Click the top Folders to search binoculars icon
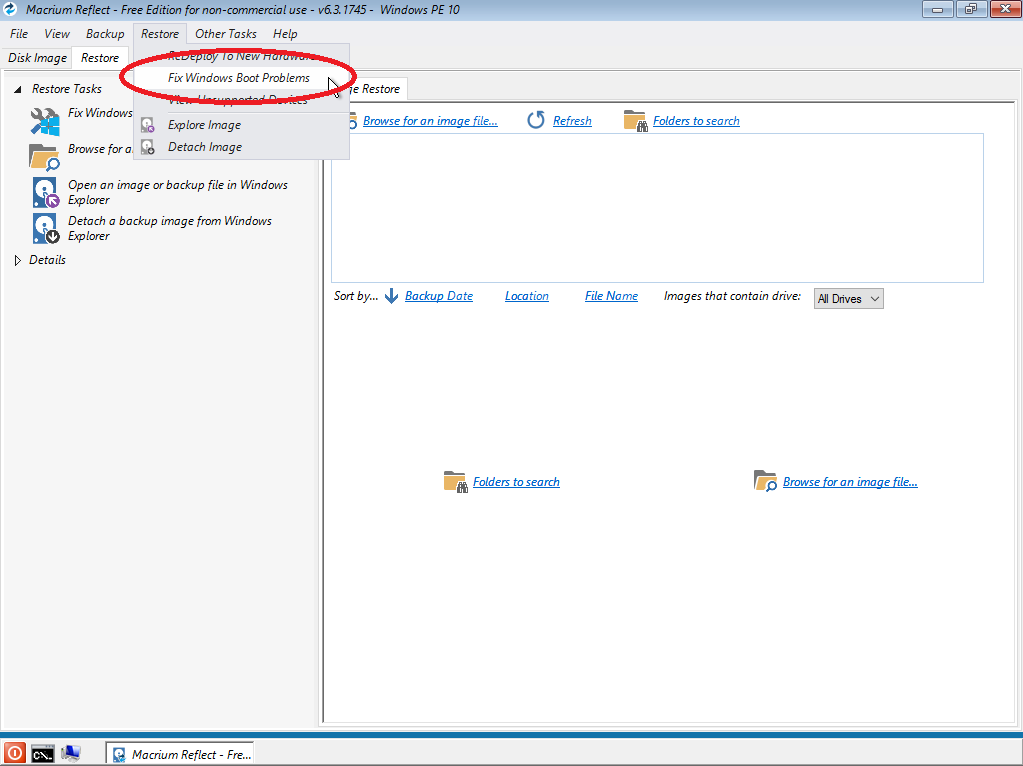 [x=635, y=121]
